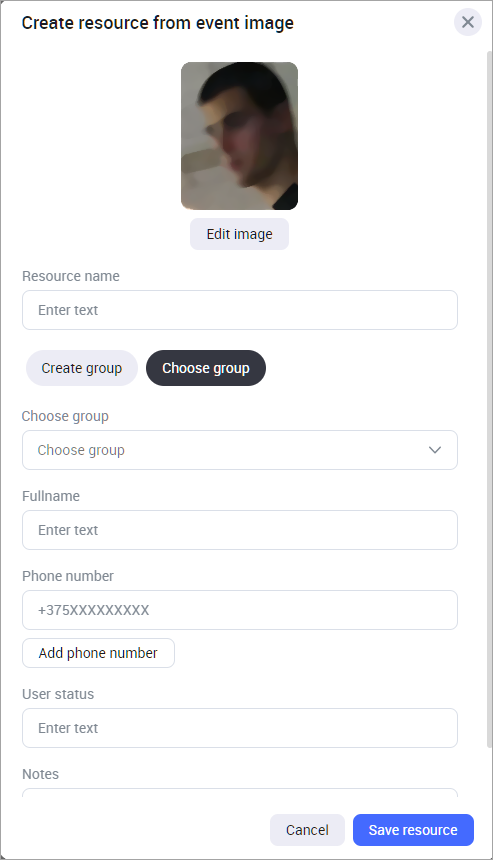The height and width of the screenshot is (860, 493).
Task: Expand the chevron arrow in group selector
Action: 435,450
